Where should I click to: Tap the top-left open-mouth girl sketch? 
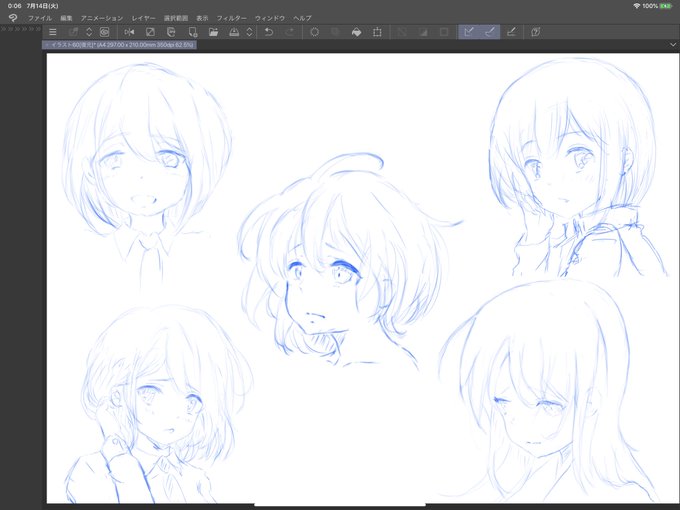coord(145,173)
